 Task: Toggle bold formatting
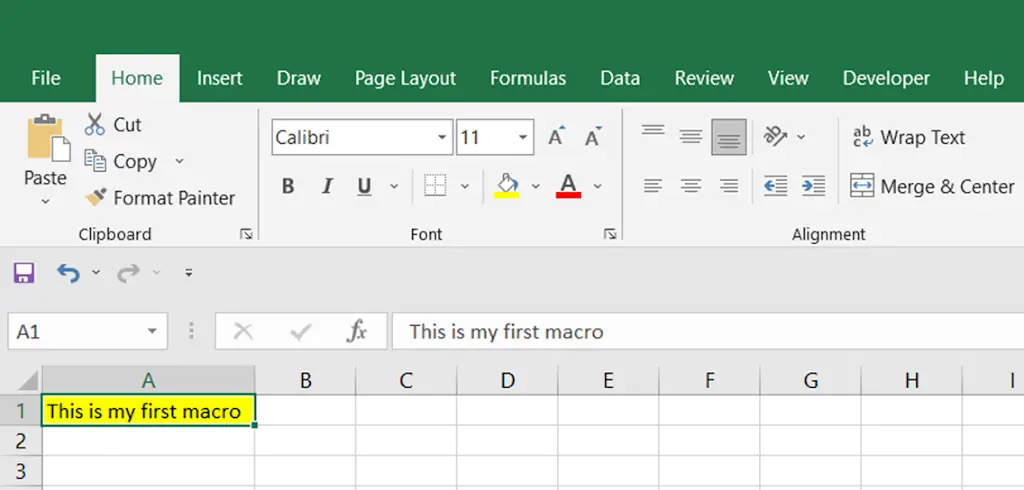[288, 186]
